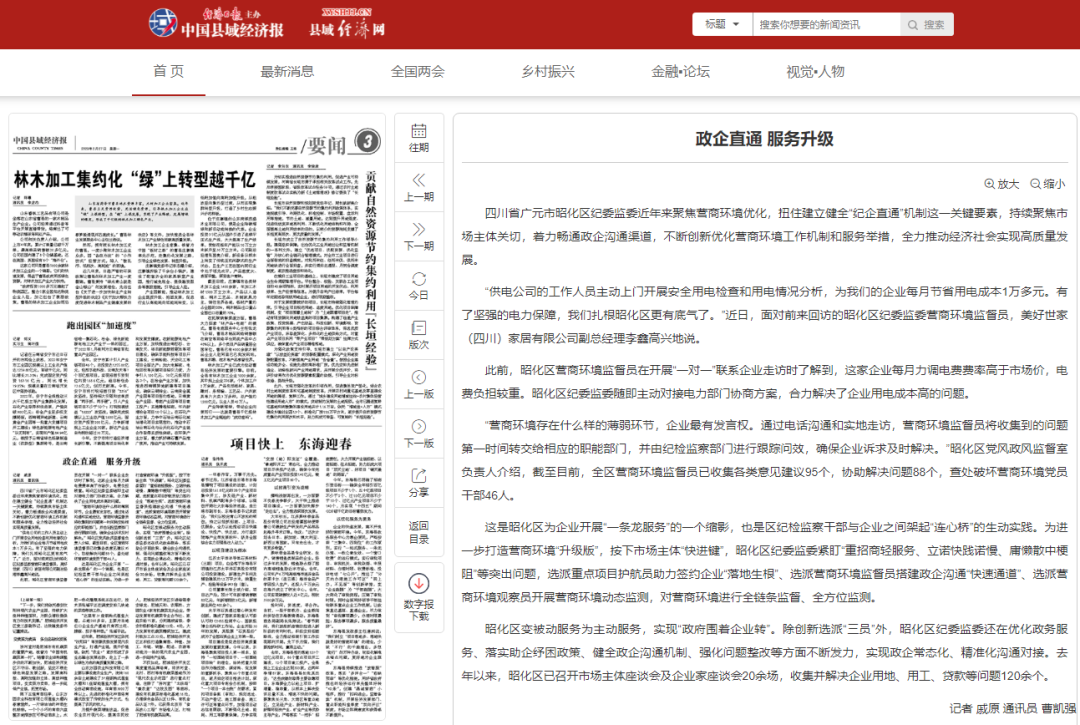Open the 金融•论坛 tab

coord(681,72)
